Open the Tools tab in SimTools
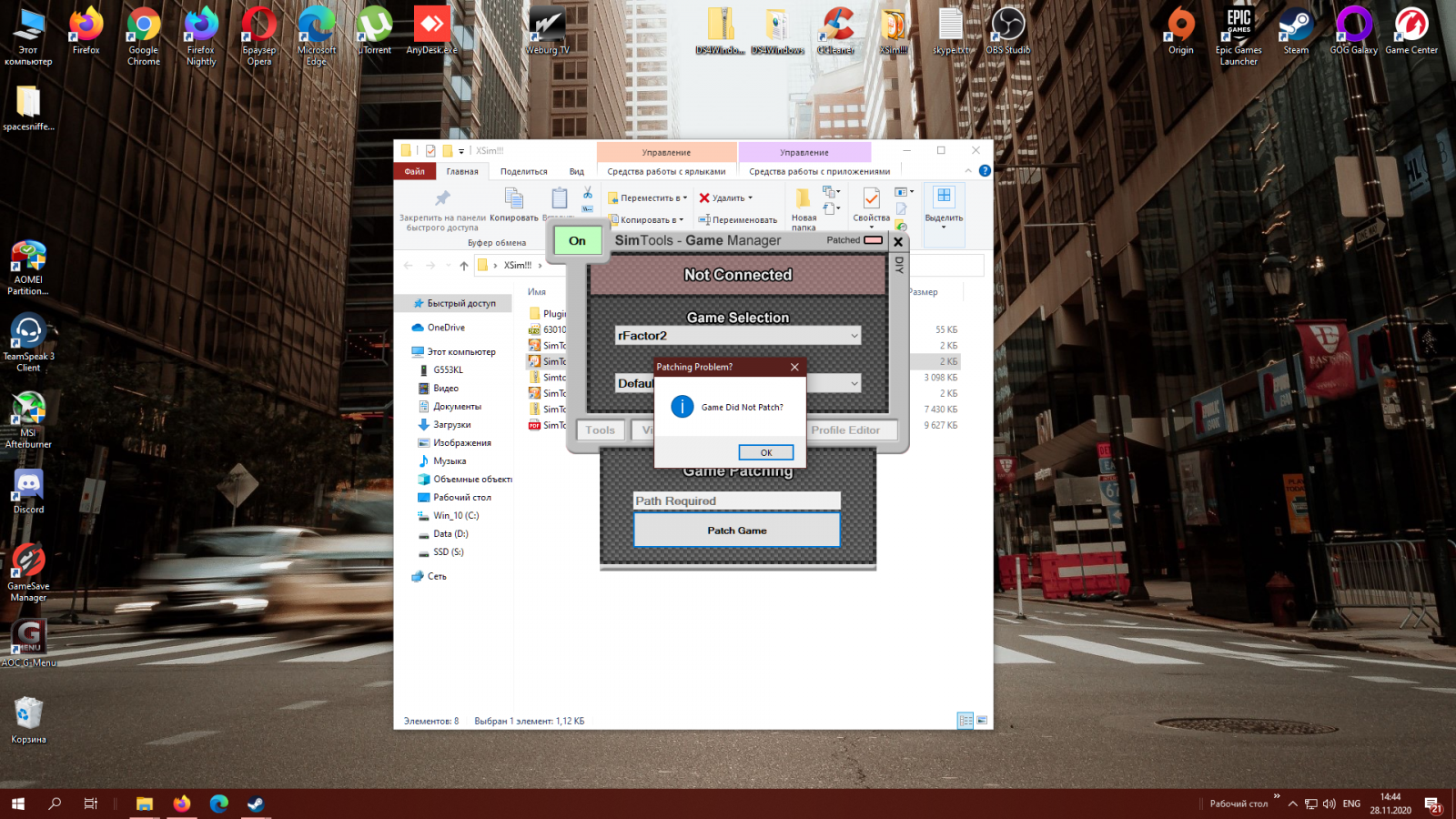This screenshot has height=819, width=1456. 601,430
